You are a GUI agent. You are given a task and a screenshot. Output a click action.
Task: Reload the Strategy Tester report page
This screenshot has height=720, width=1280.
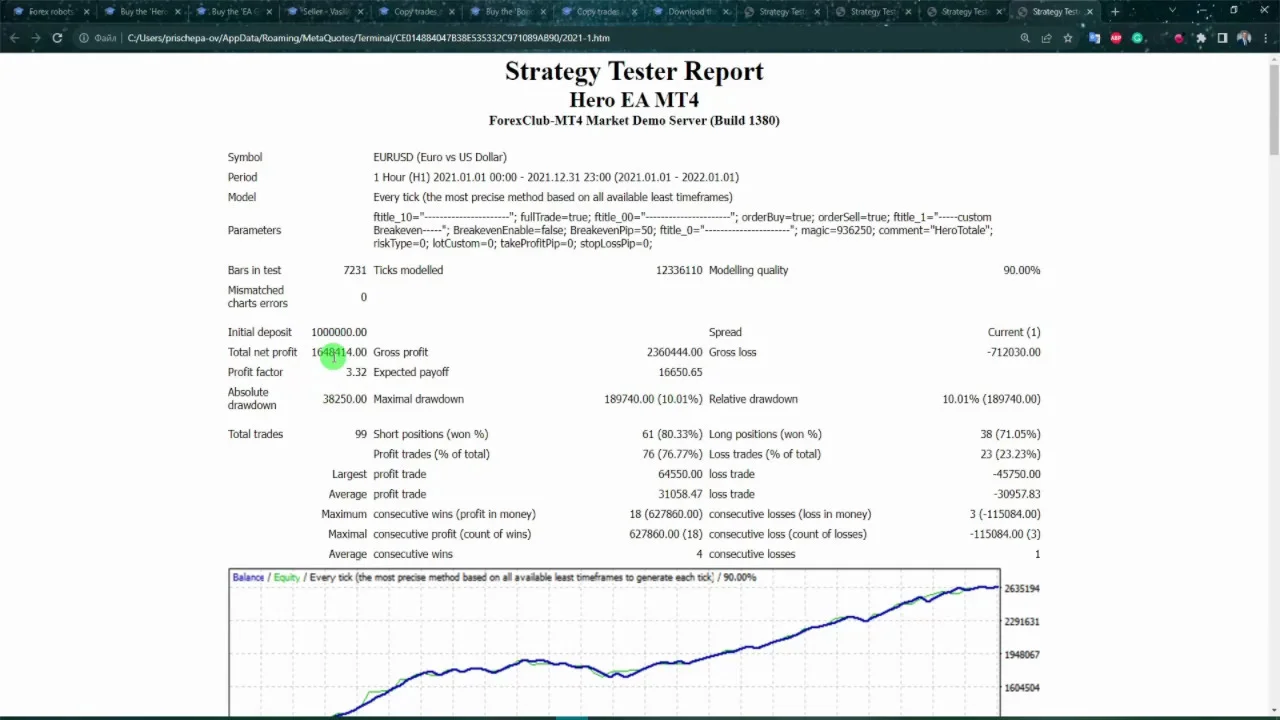coord(57,38)
